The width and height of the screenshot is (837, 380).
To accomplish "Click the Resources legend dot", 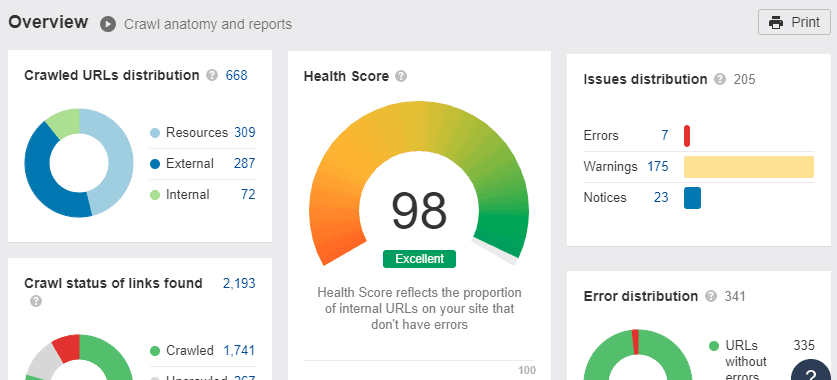I will (x=155, y=133).
